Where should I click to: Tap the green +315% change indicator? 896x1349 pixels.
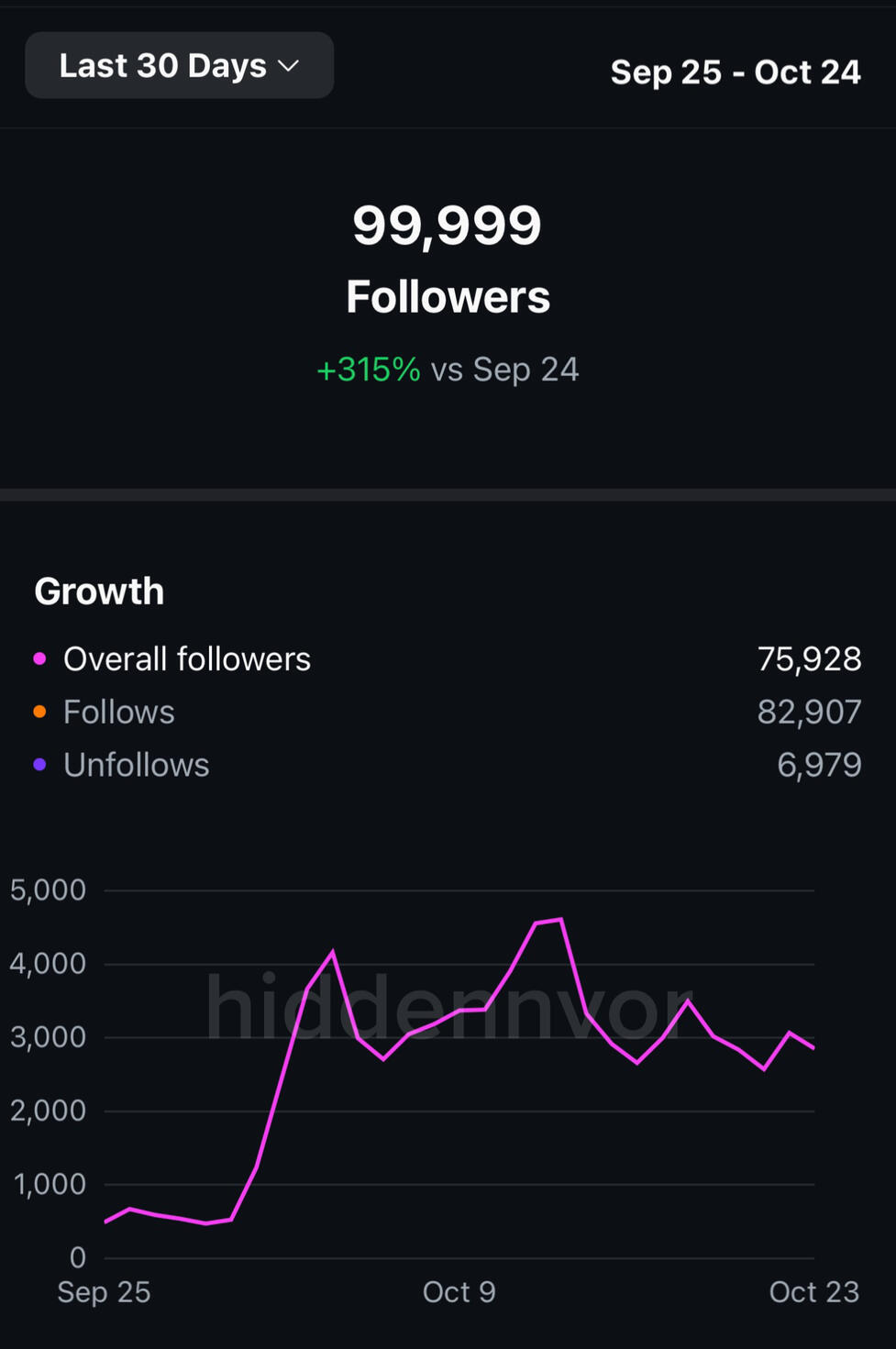[x=368, y=370]
